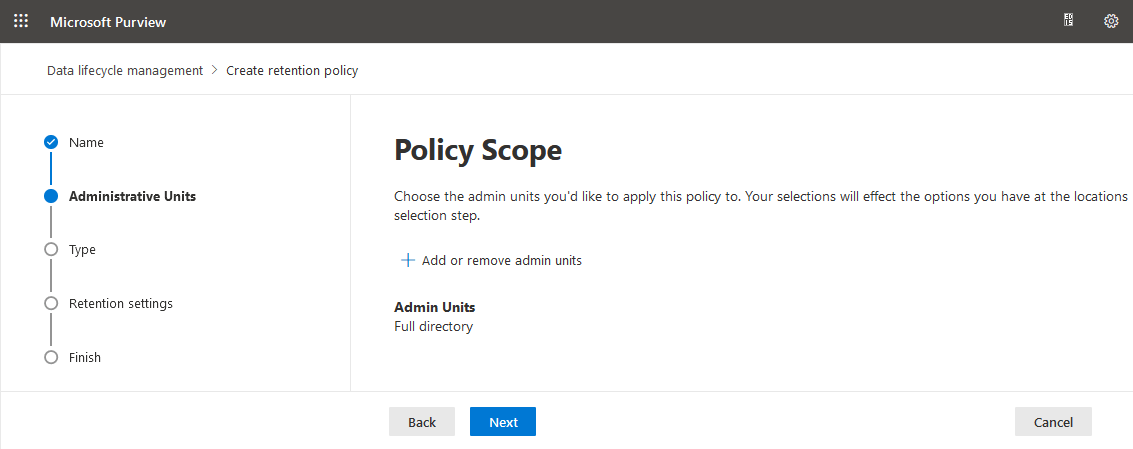Click the Microsoft Purview title
Viewport: 1133px width, 449px height.
[x=108, y=22]
